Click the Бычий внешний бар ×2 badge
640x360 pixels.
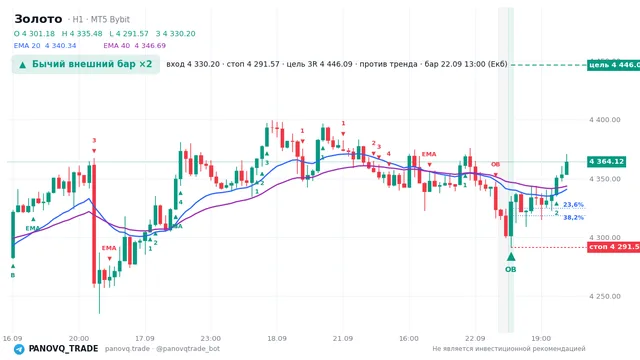pos(86,64)
